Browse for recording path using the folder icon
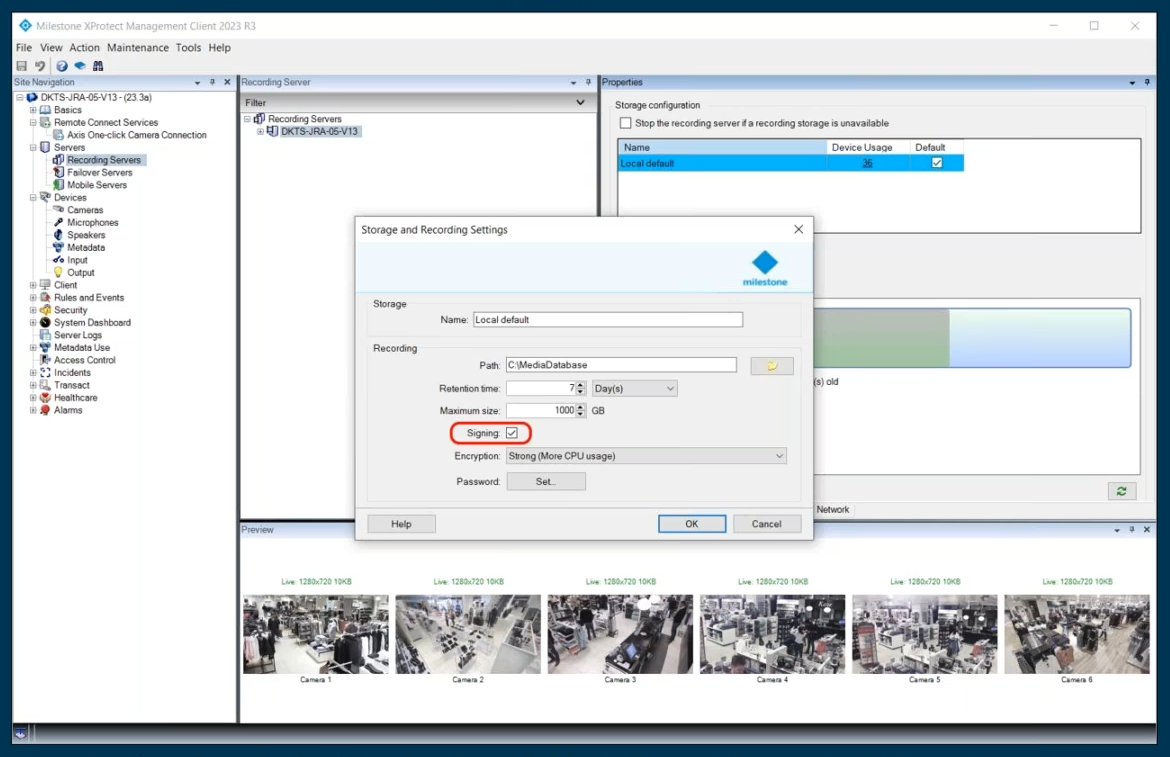1170x757 pixels. pos(771,366)
